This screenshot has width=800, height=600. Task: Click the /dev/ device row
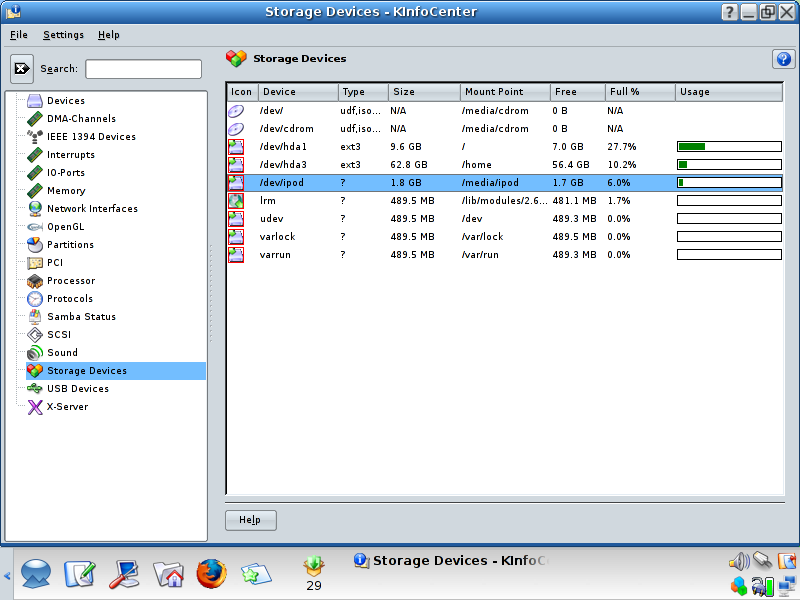pyautogui.click(x=505, y=111)
